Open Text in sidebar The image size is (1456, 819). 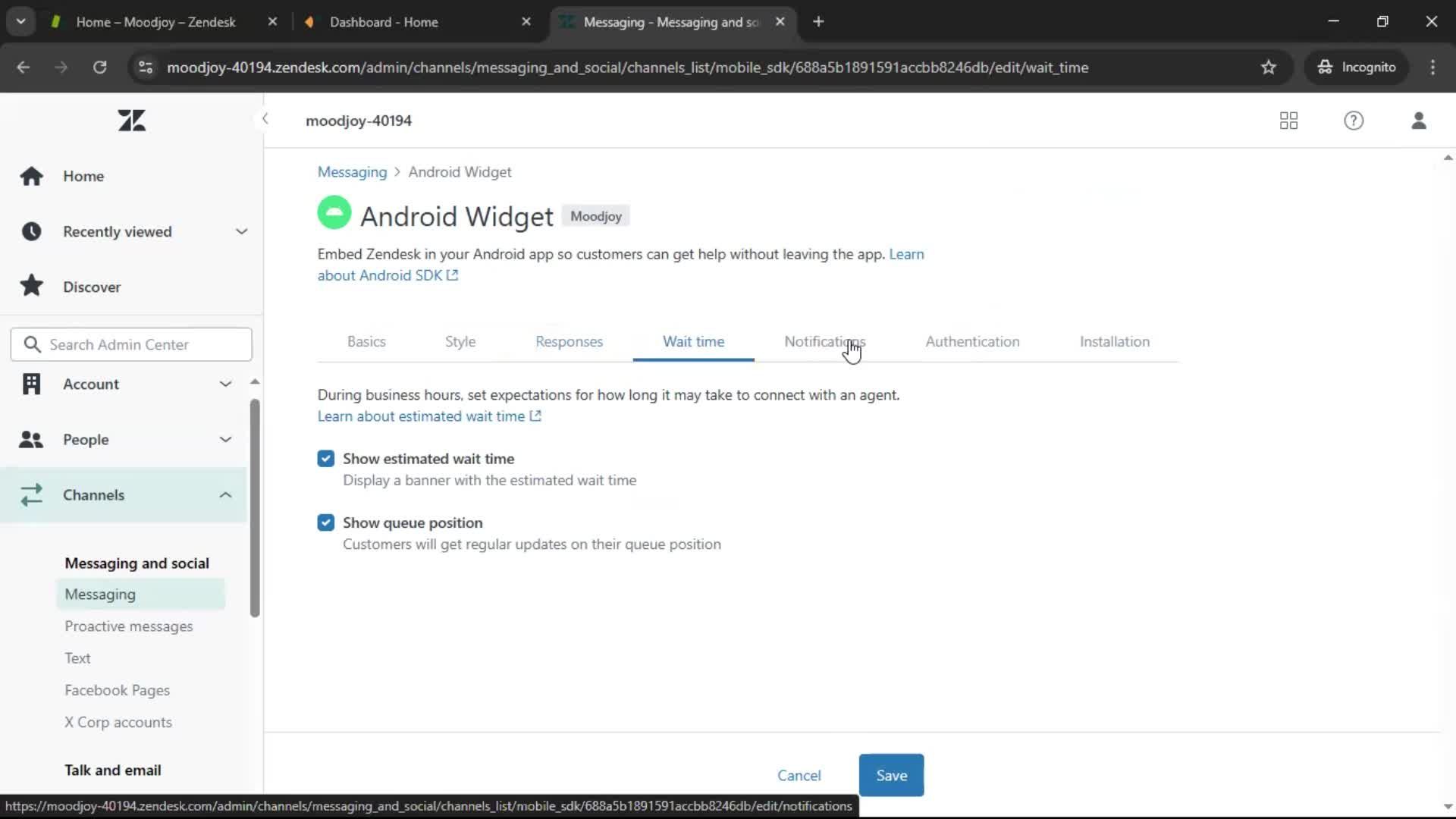[77, 658]
